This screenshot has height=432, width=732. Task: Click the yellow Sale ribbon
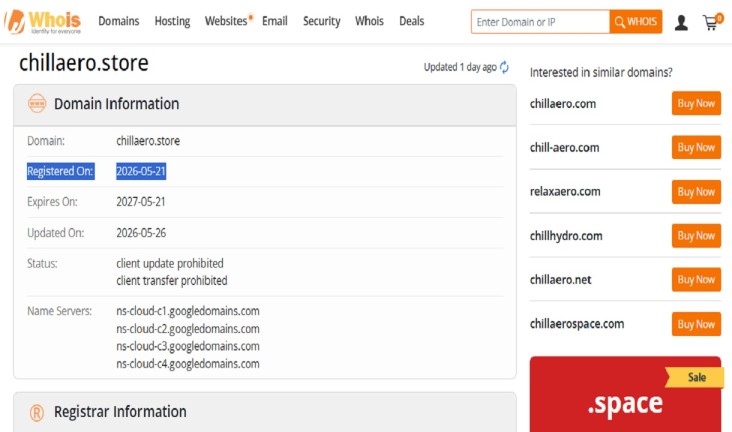click(695, 377)
